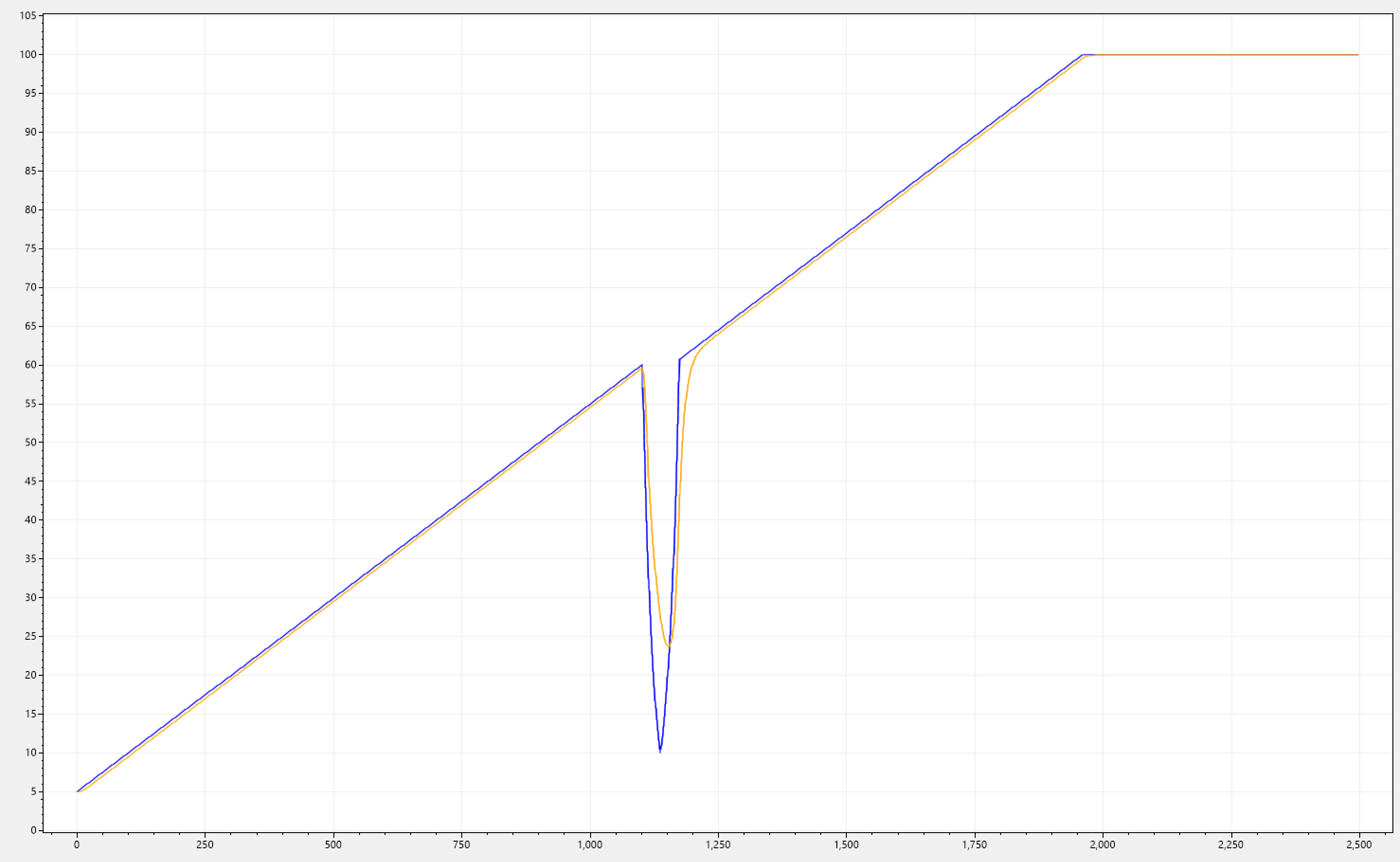Click the y-axis tick label 100
This screenshot has height=862, width=1400.
tap(28, 54)
